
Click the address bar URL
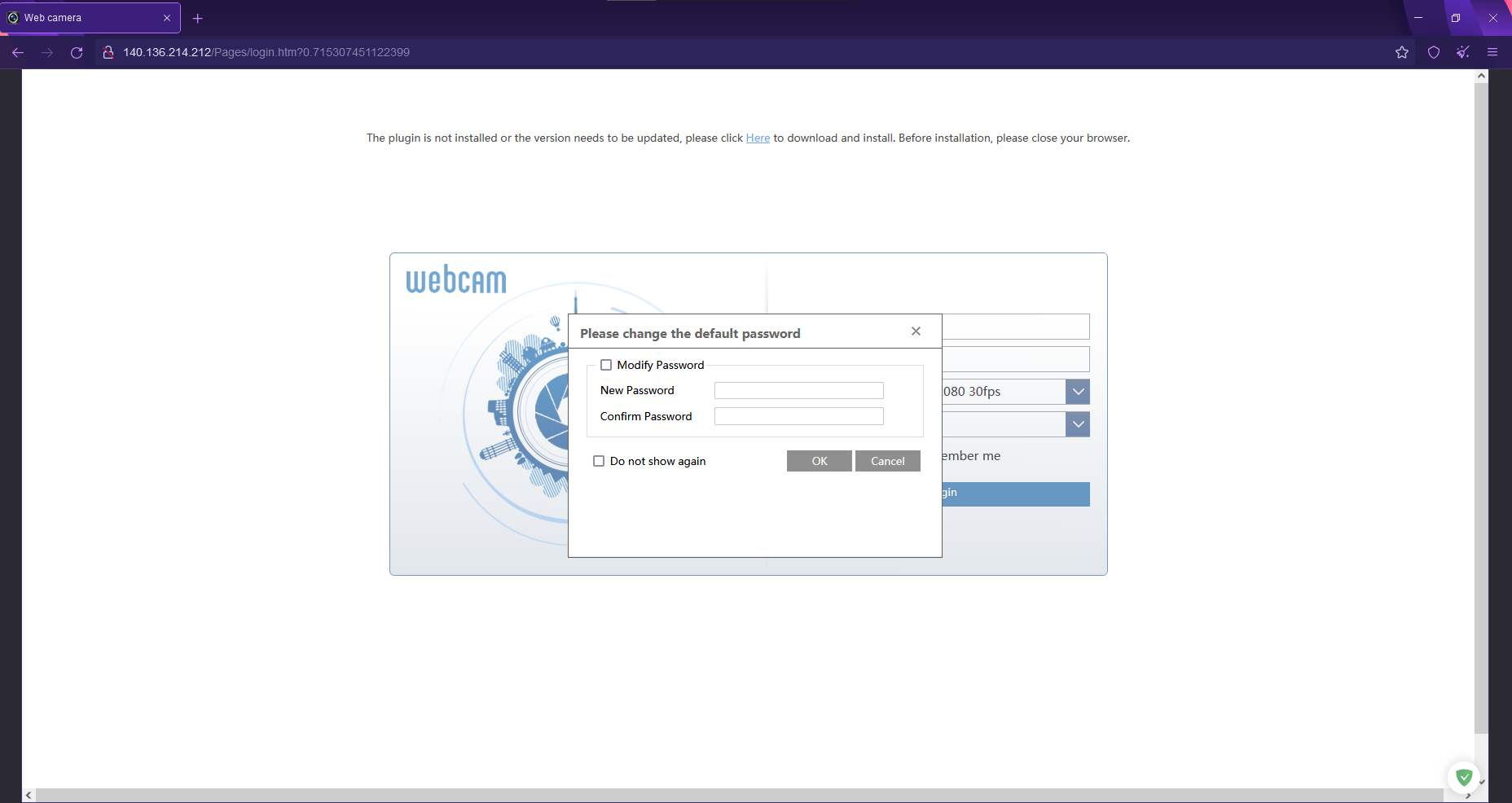click(x=266, y=52)
